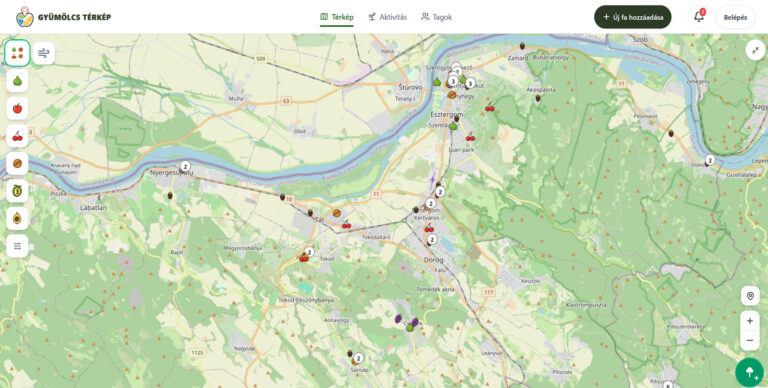Screen dimensions: 768x388
Task: Switch to the Térkép tab
Action: pyautogui.click(x=336, y=17)
